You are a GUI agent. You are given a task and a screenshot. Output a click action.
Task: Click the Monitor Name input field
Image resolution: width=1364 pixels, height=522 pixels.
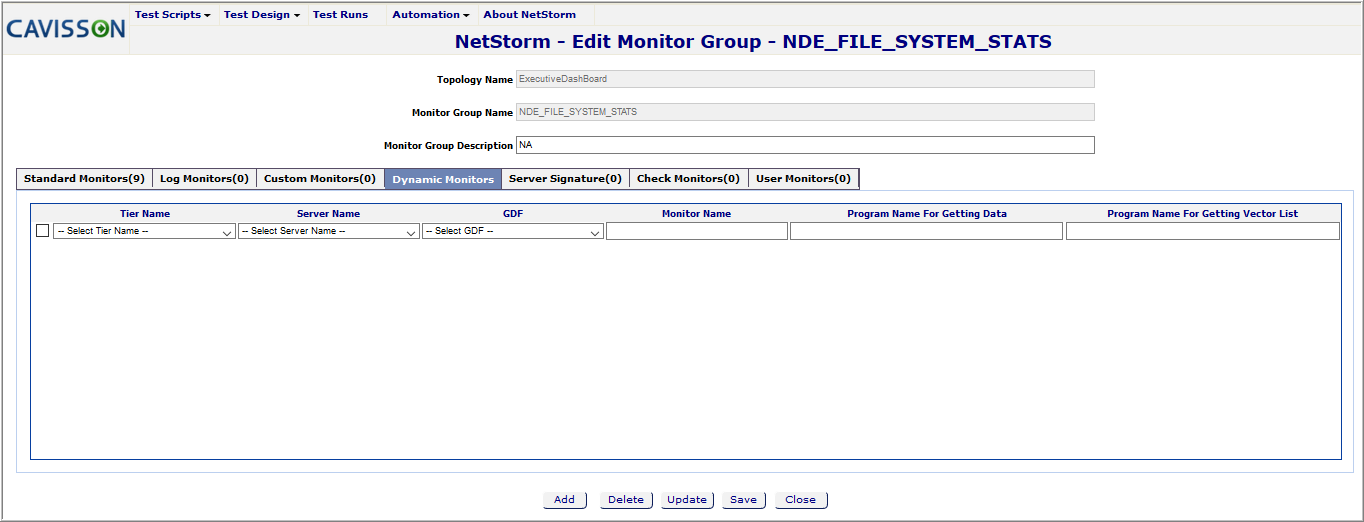[x=697, y=231]
